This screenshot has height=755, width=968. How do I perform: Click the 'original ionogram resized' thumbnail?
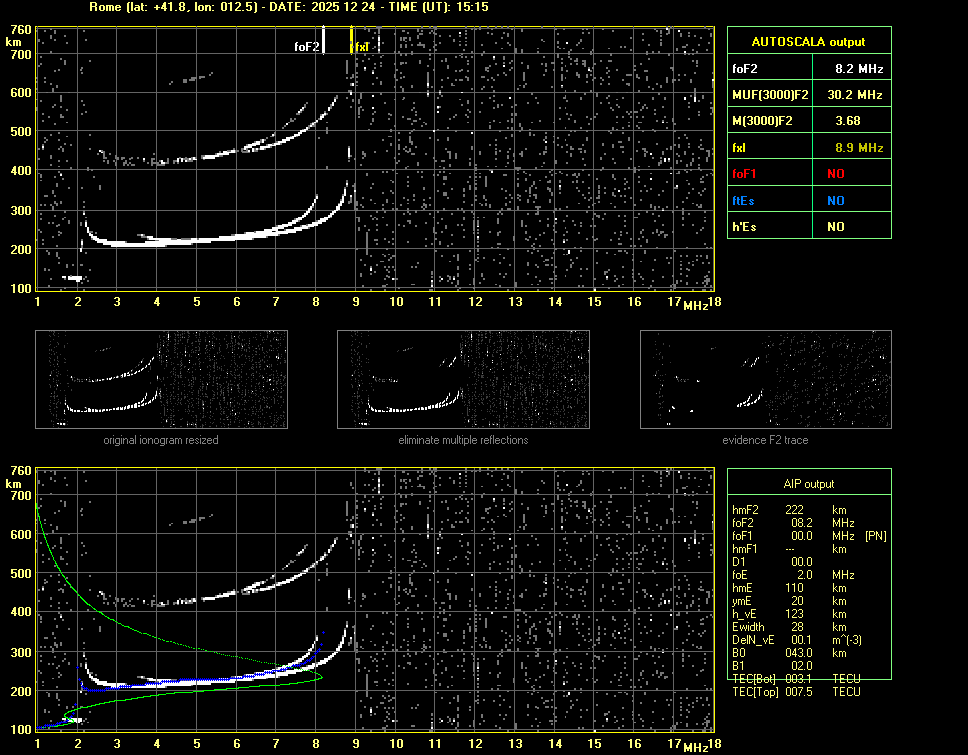click(x=161, y=380)
